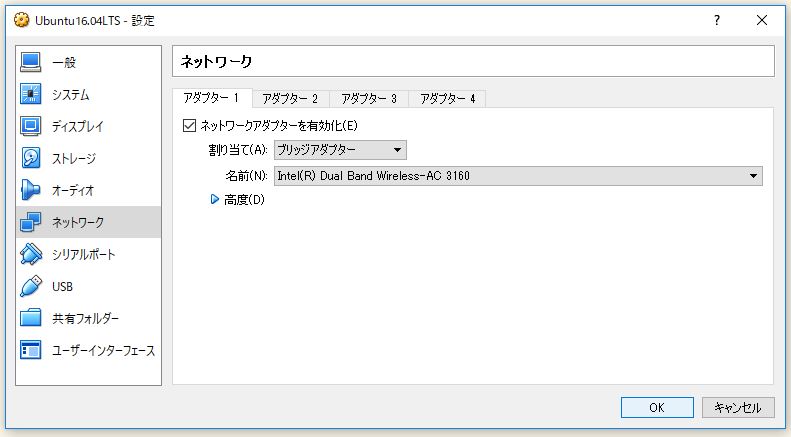The width and height of the screenshot is (791, 437).
Task: Click the ネットワーク monitors icon
Action: 30,222
